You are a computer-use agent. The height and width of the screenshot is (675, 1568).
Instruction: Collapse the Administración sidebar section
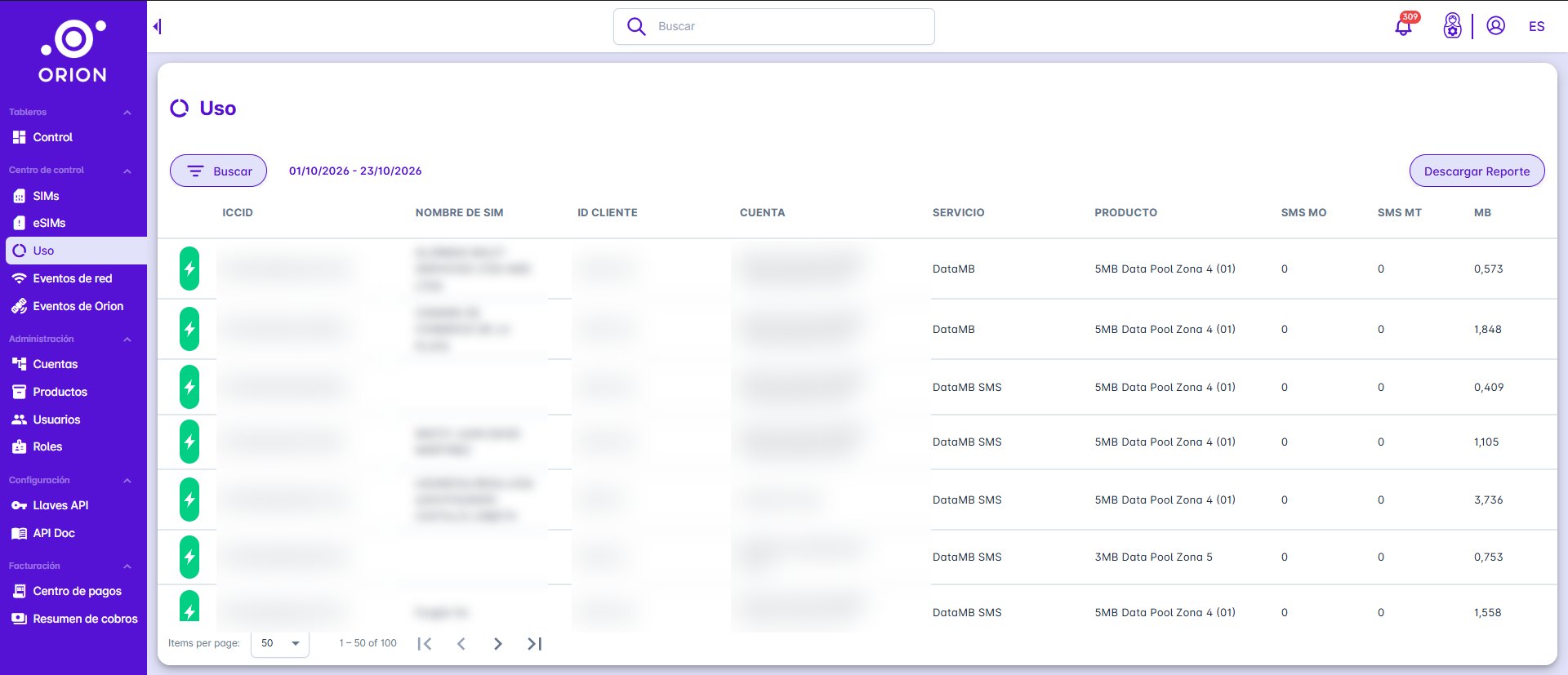127,340
